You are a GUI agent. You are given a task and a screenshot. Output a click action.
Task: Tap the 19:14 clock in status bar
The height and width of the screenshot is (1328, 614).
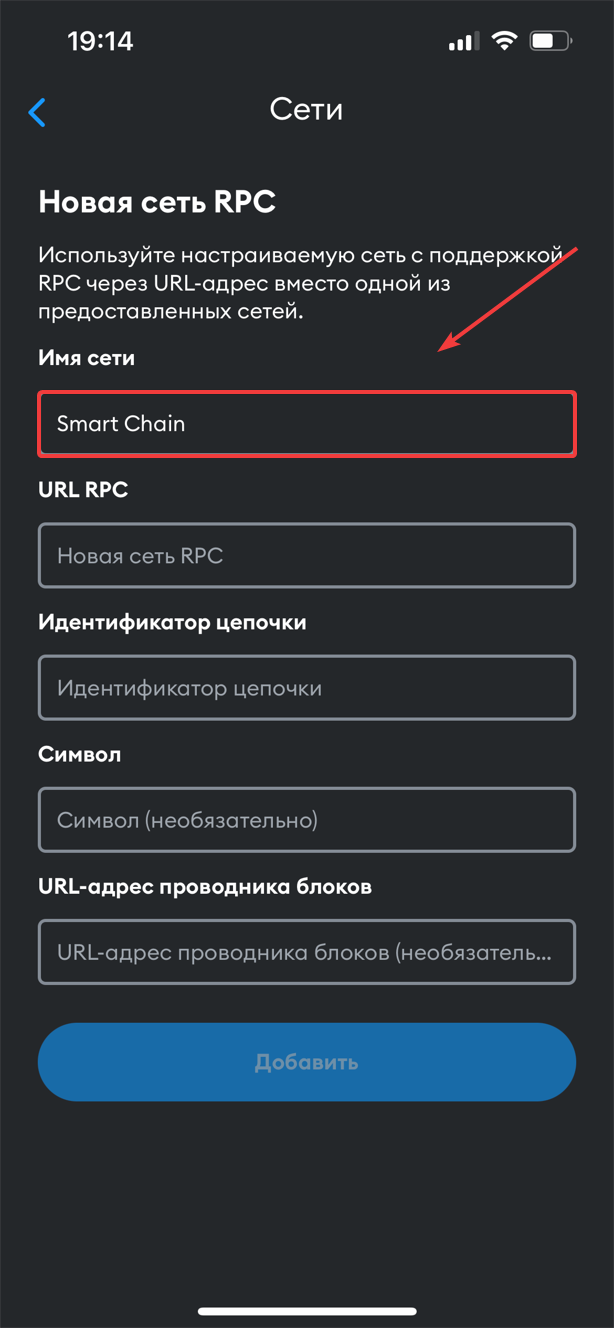100,42
